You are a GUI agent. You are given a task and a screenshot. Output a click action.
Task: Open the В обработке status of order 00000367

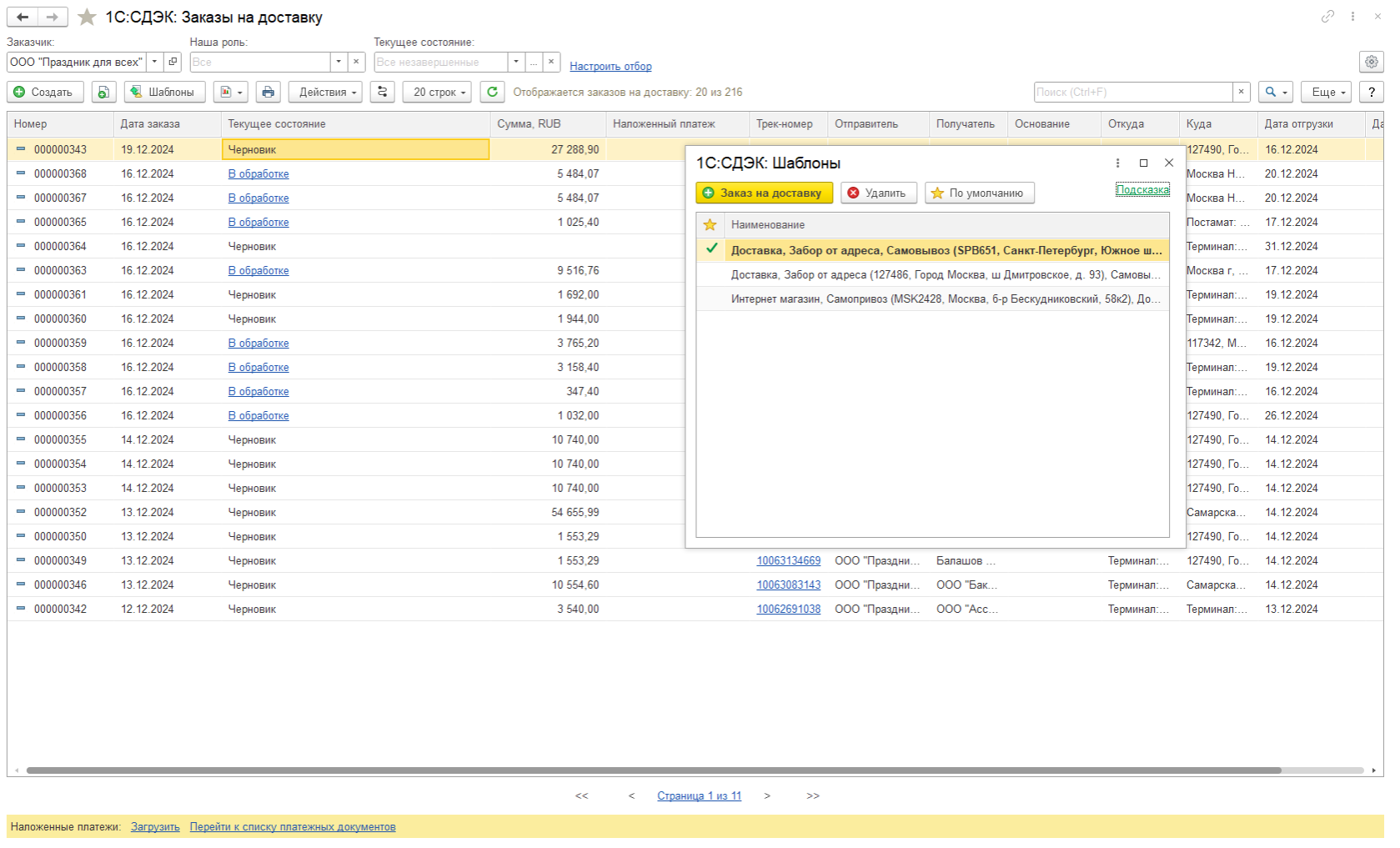[258, 198]
